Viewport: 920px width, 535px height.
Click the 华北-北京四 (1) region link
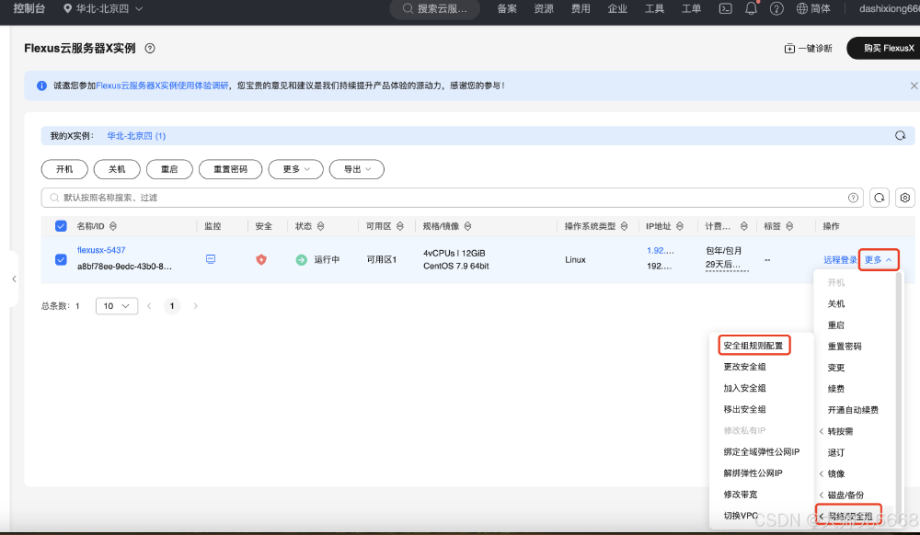[x=136, y=136]
